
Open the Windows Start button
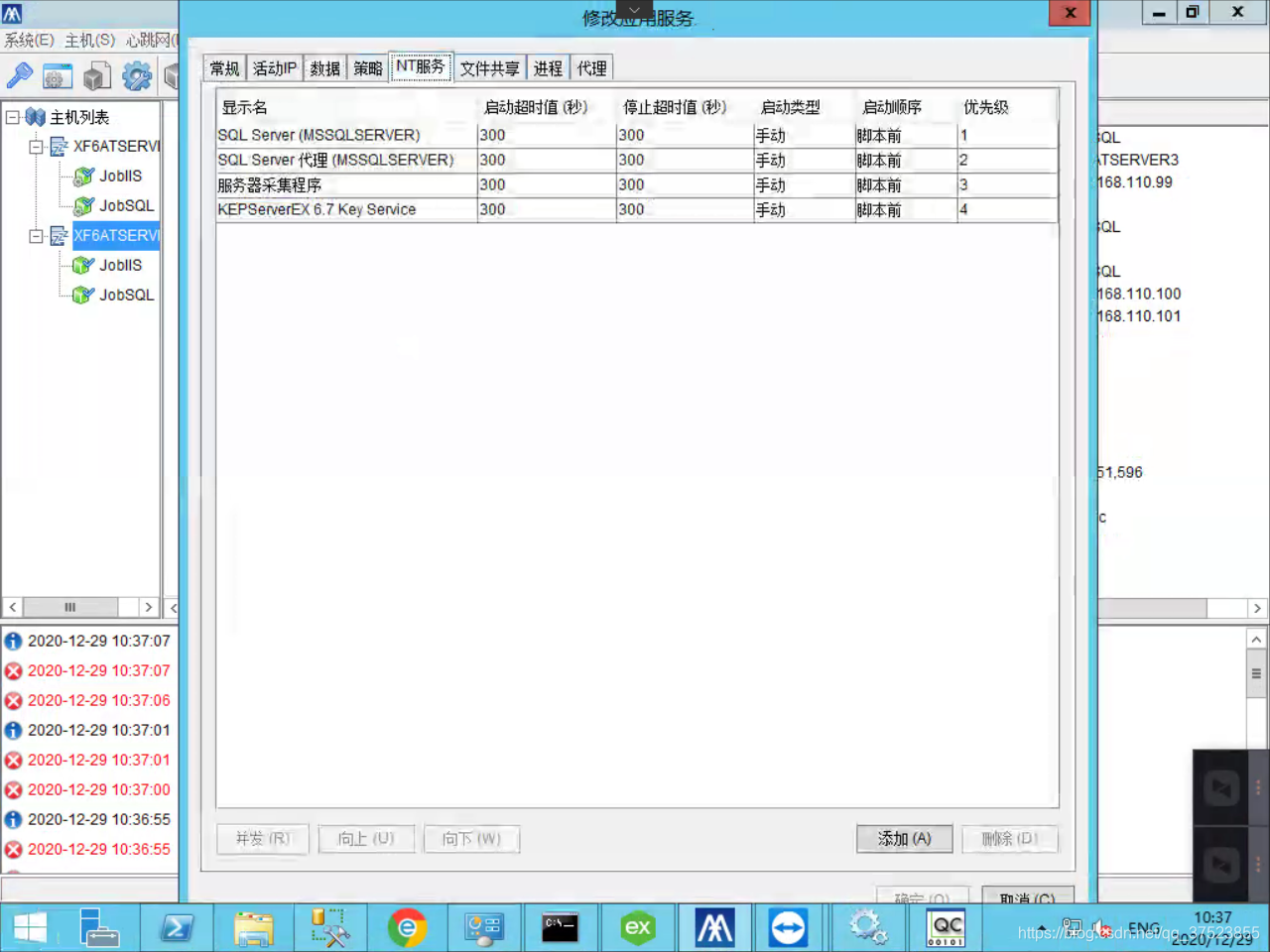pos(30,928)
